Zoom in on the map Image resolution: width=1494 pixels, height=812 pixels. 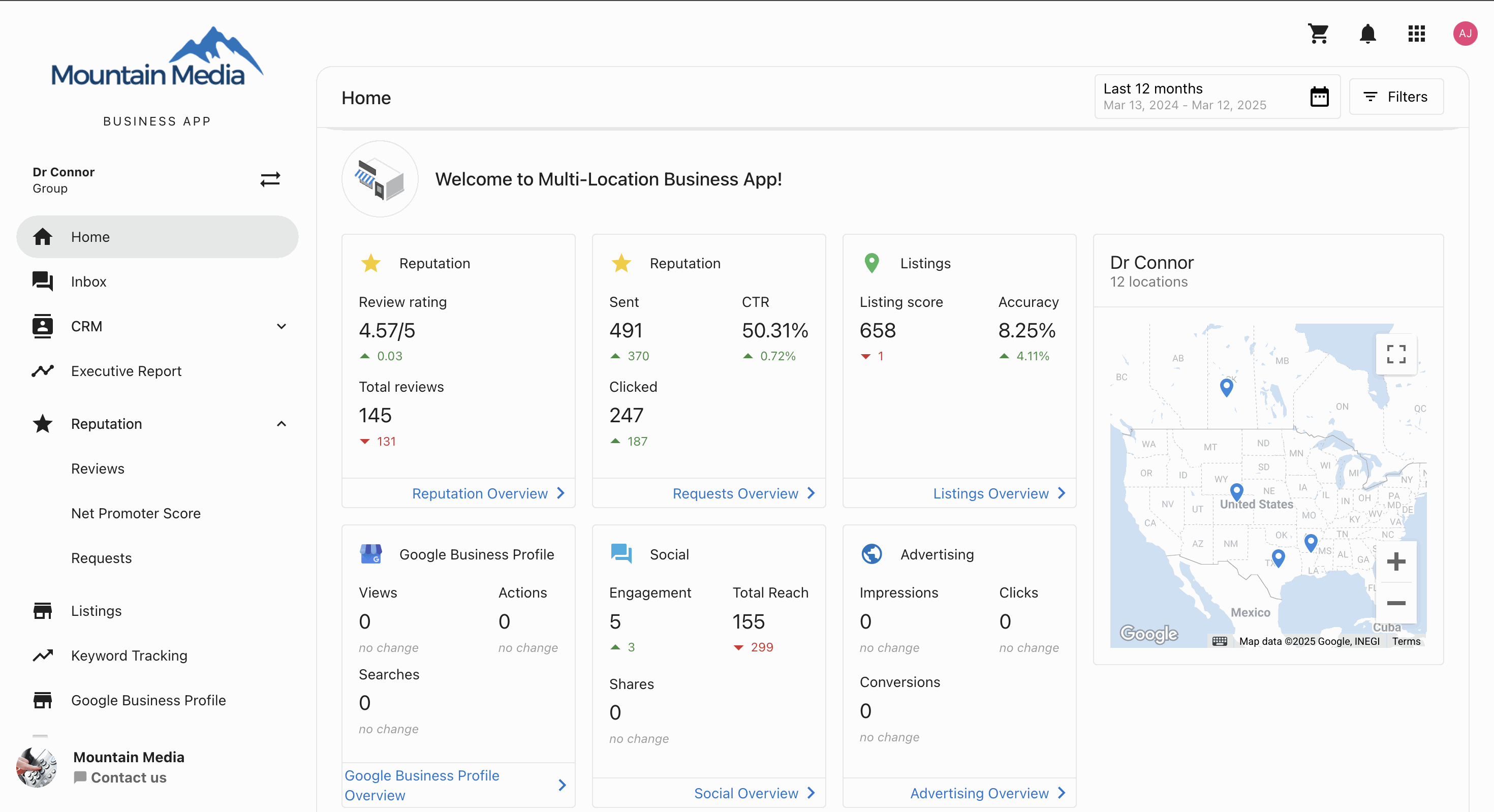point(1396,561)
